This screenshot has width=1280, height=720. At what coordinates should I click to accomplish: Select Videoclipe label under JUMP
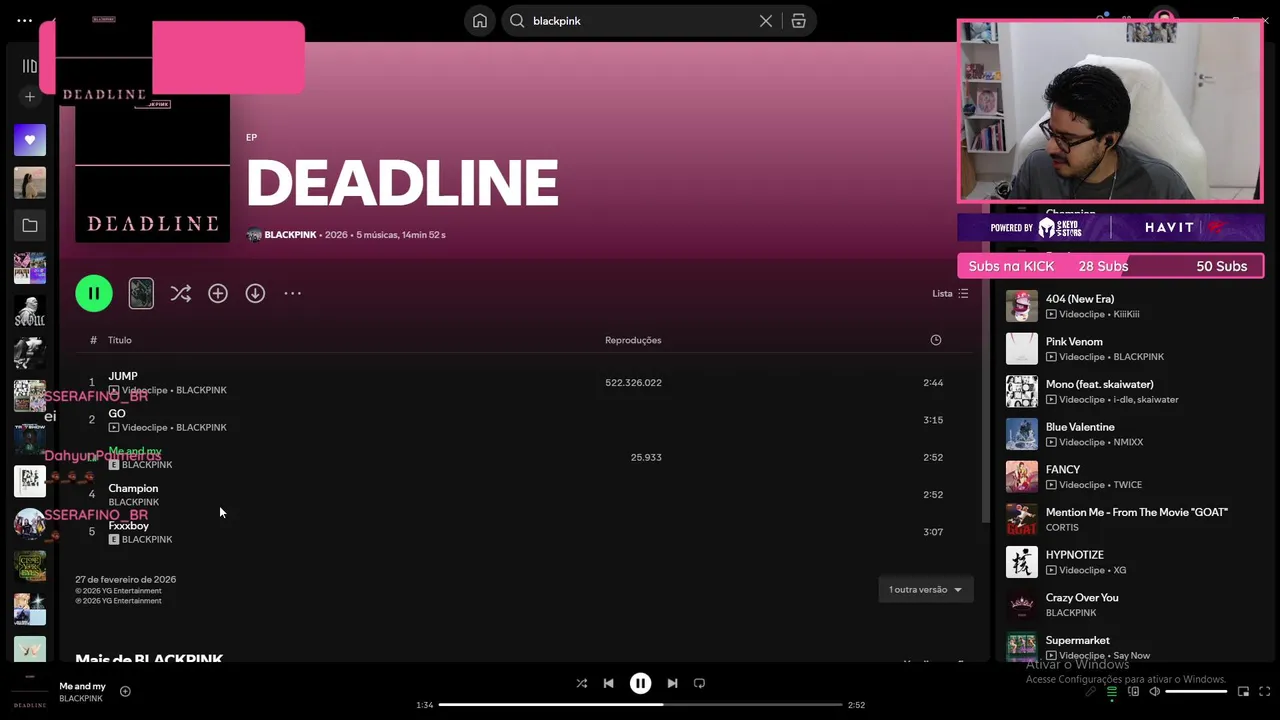[144, 390]
